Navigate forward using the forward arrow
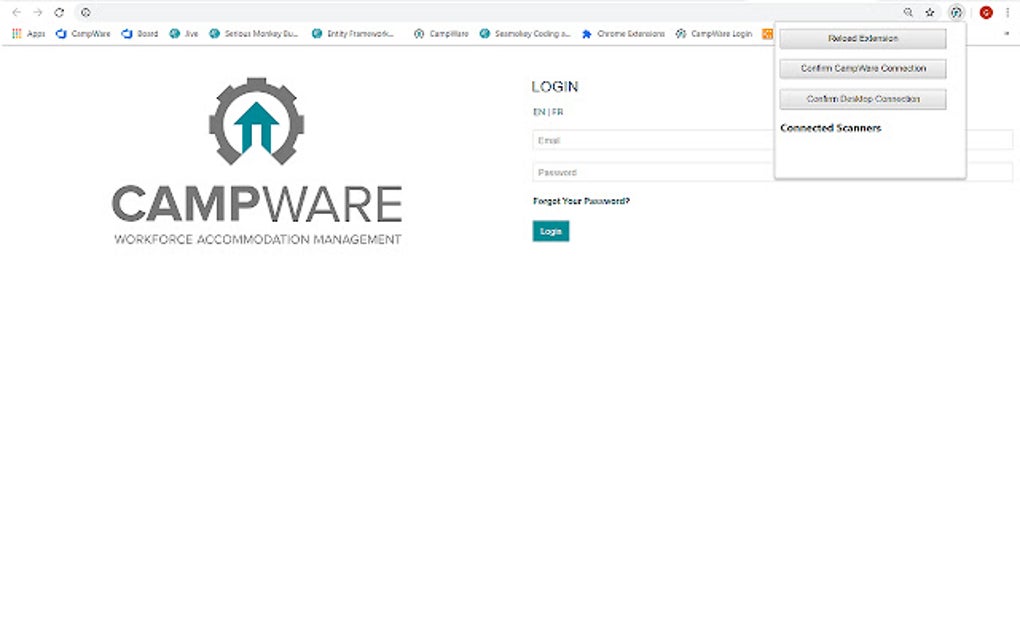 point(37,12)
